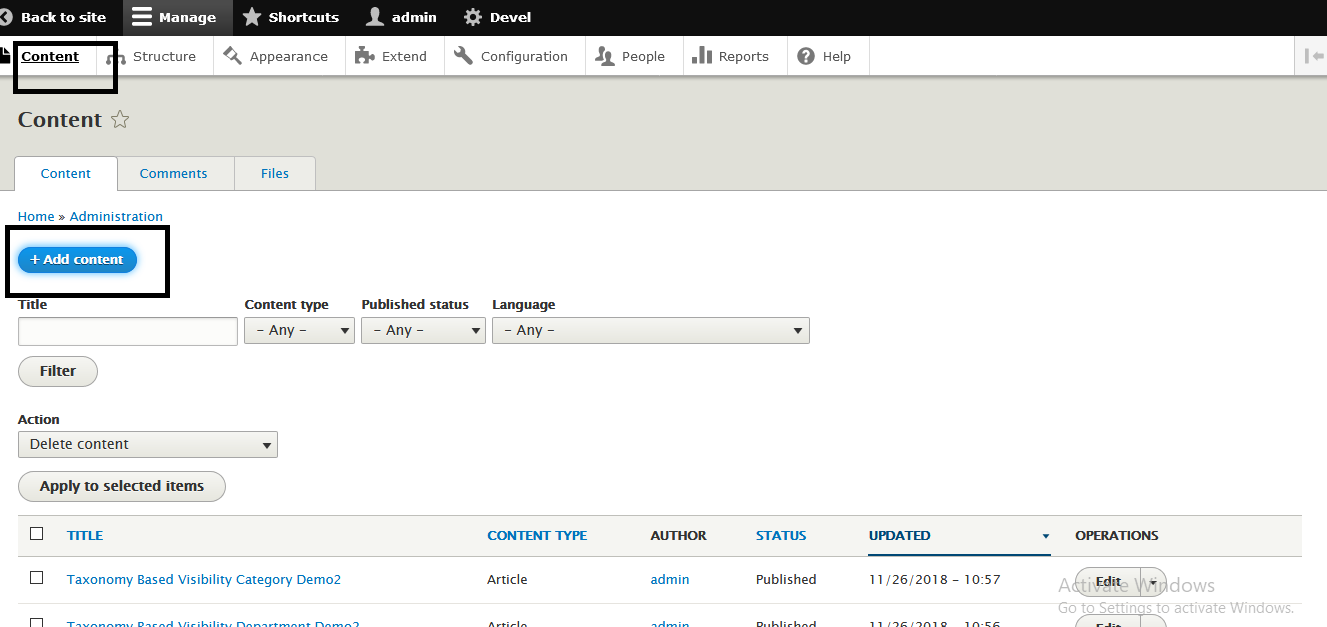Click the Help question mark icon

click(x=806, y=57)
